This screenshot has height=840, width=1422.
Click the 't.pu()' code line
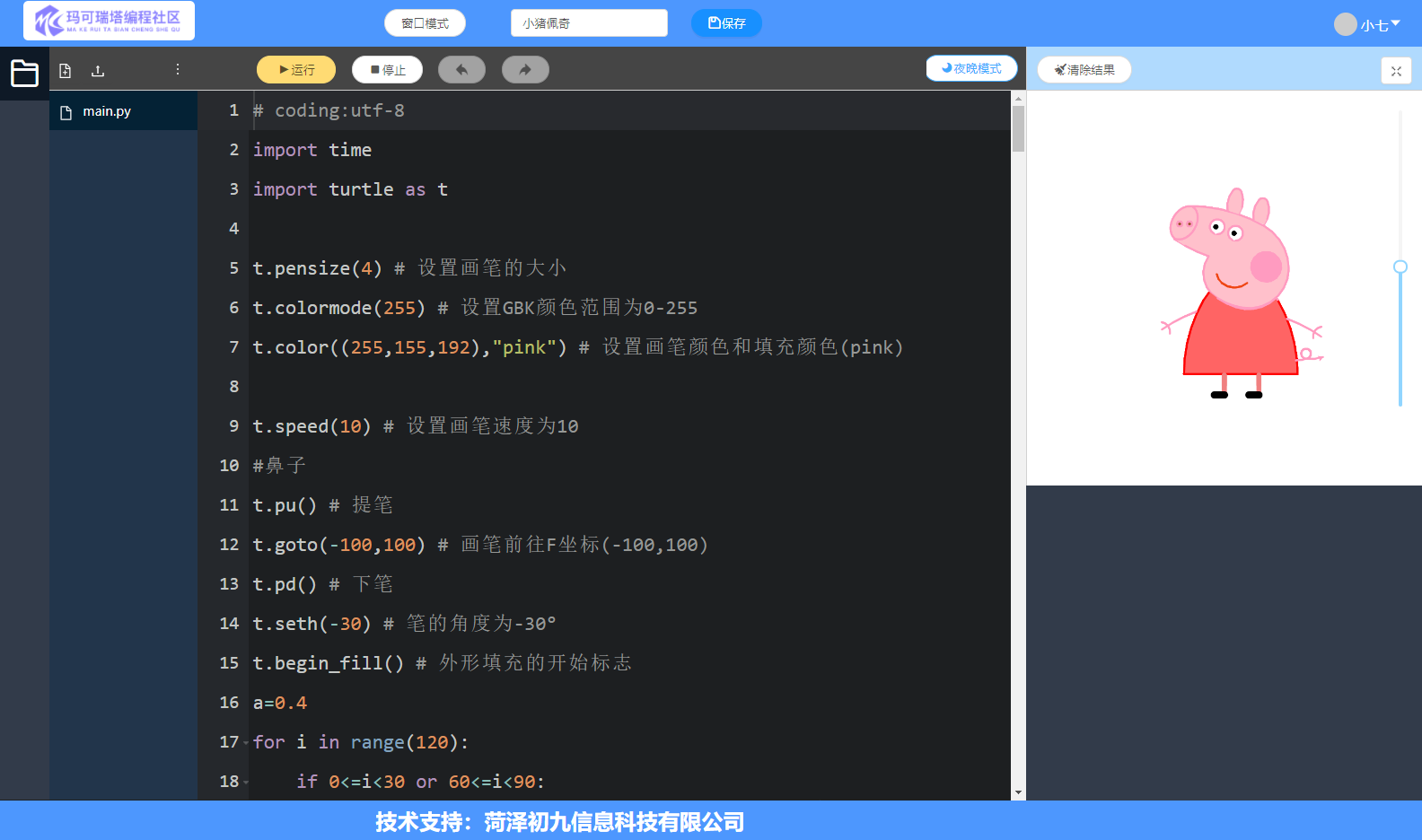coord(323,505)
